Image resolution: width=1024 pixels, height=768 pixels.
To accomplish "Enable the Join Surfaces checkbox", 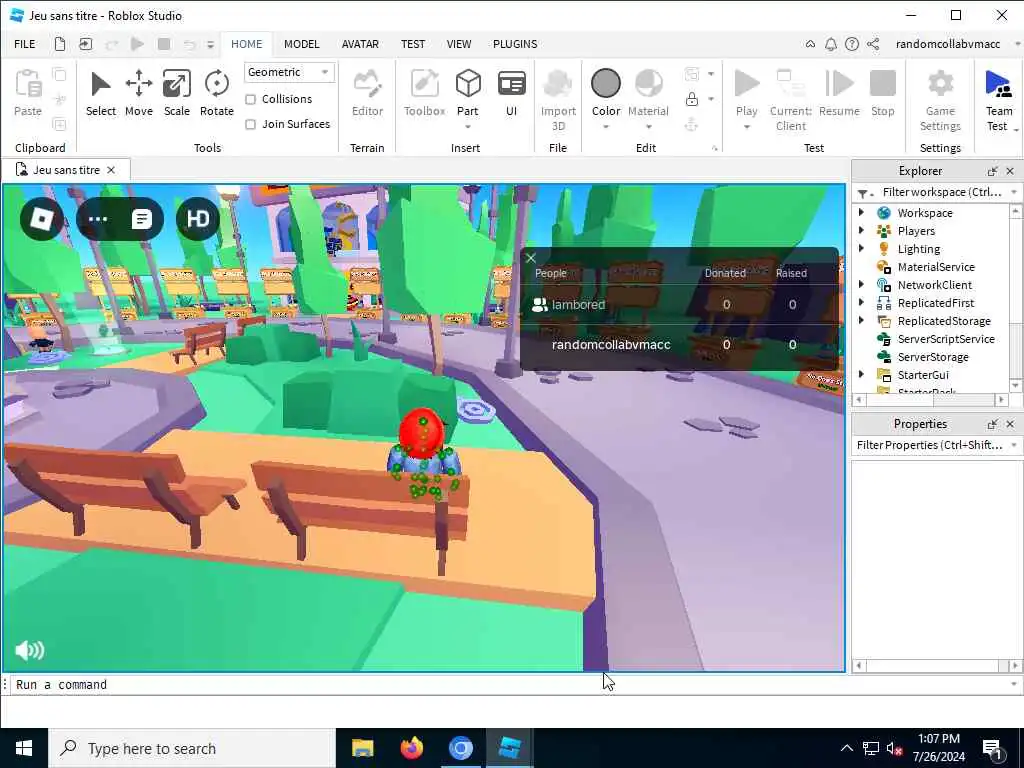I will (250, 124).
